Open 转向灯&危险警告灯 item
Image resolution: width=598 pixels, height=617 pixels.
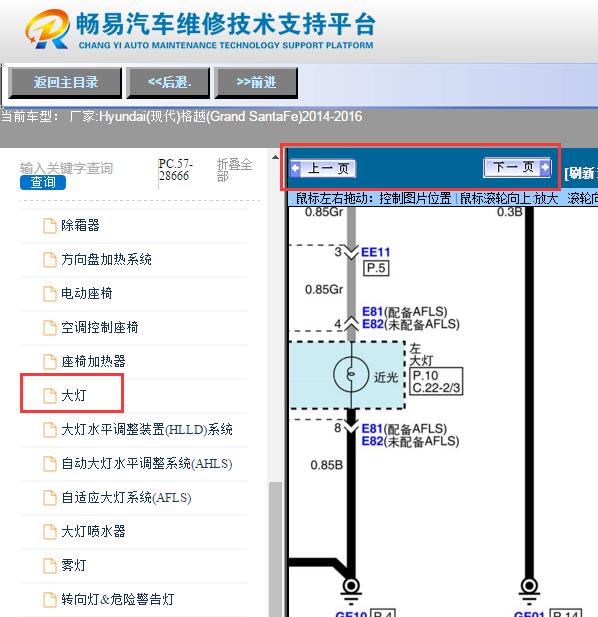(x=118, y=599)
